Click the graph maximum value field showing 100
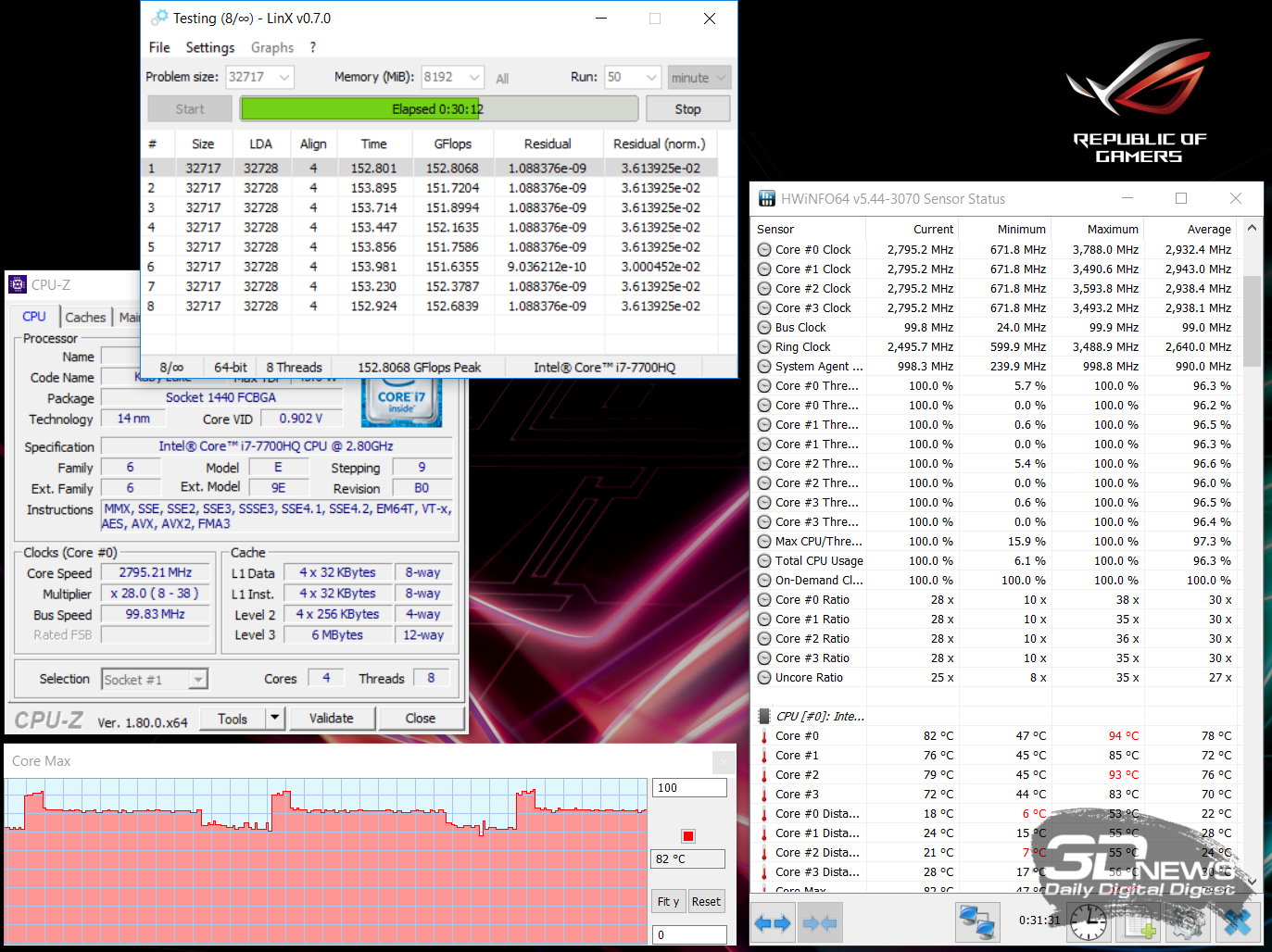The width and height of the screenshot is (1272, 952). click(x=689, y=787)
